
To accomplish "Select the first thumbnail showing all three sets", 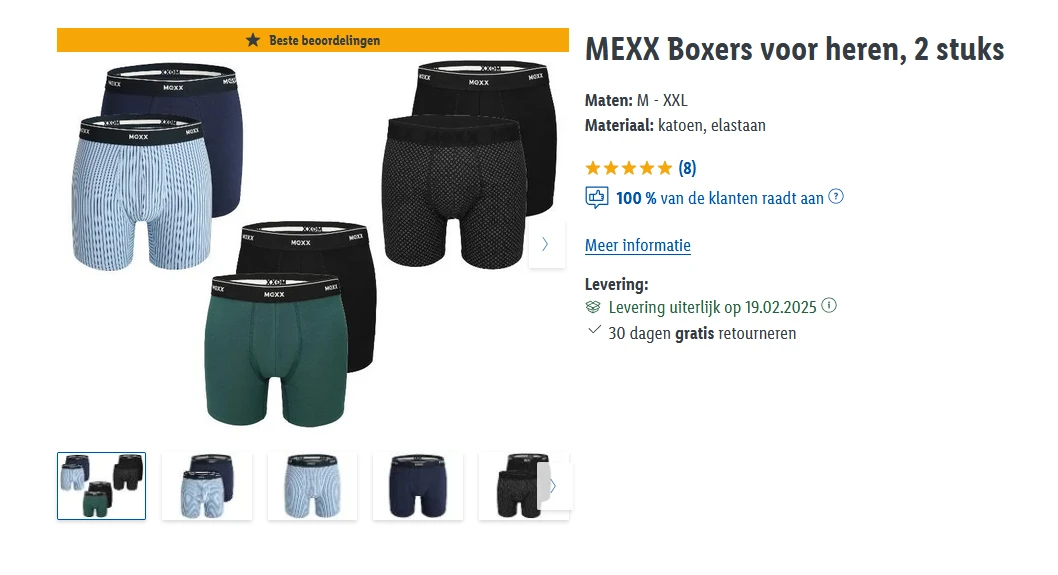I will click(x=101, y=486).
